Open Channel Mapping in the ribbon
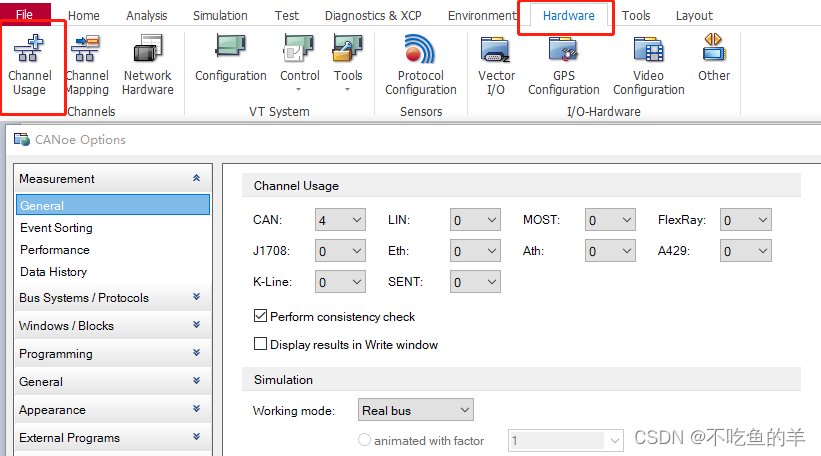This screenshot has width=821, height=456. (x=87, y=65)
